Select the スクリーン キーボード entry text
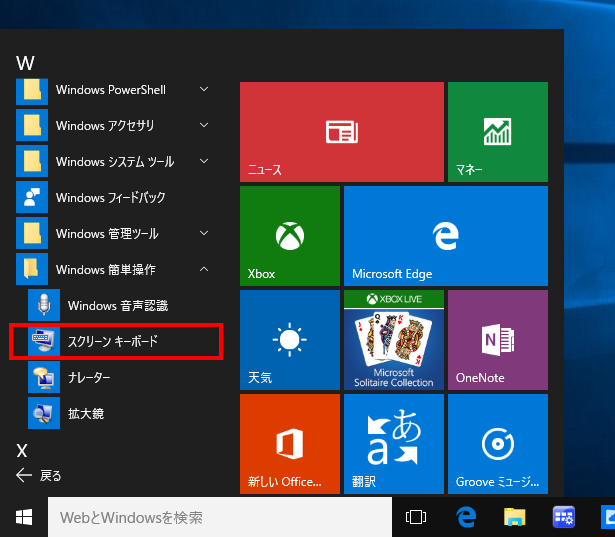This screenshot has width=615, height=537. 113,341
